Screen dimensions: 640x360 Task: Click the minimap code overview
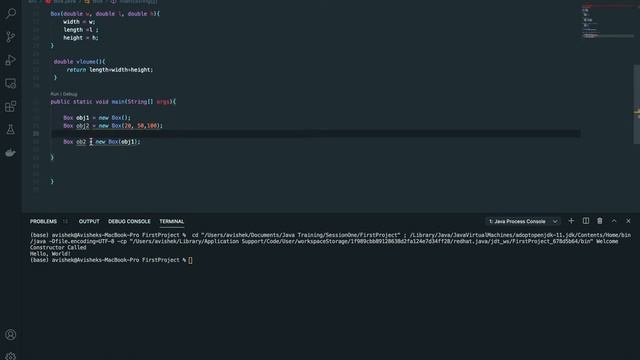click(607, 20)
